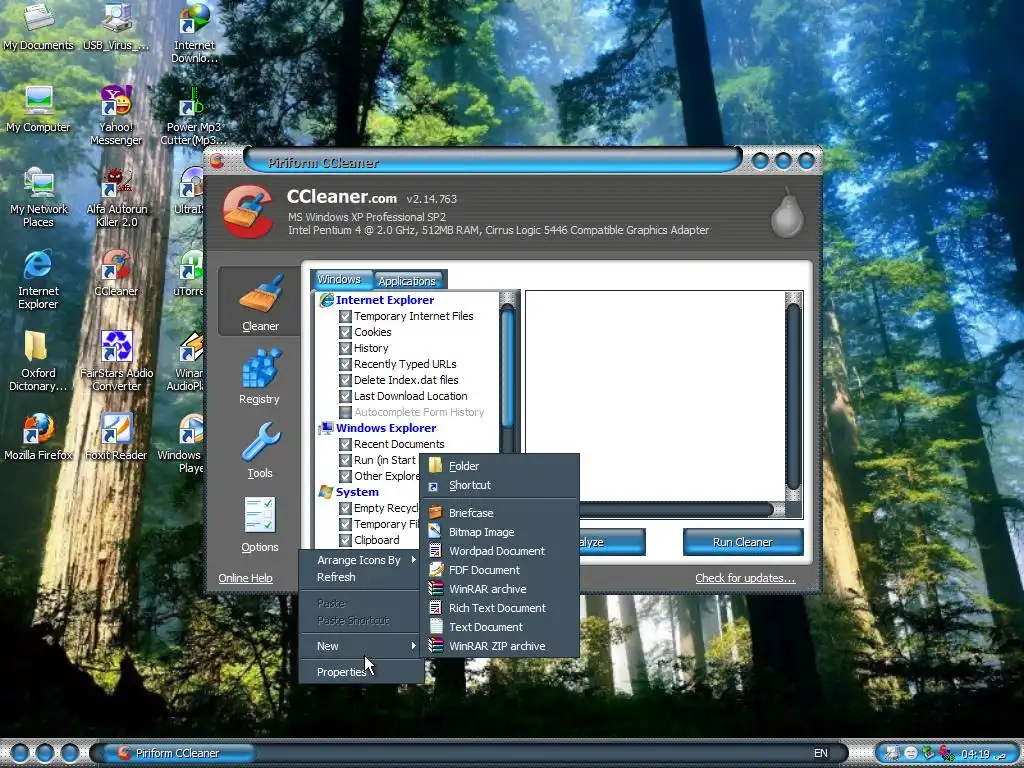1024x768 pixels.
Task: Open the Options checklist icon
Action: tap(260, 516)
